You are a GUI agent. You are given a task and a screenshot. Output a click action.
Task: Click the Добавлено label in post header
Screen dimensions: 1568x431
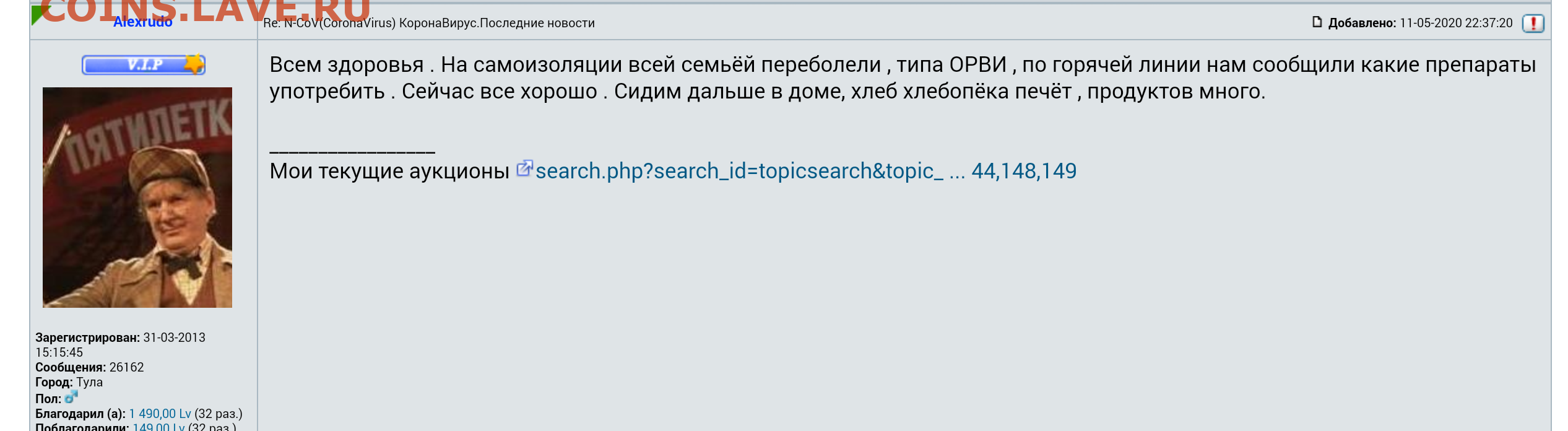pos(1362,24)
